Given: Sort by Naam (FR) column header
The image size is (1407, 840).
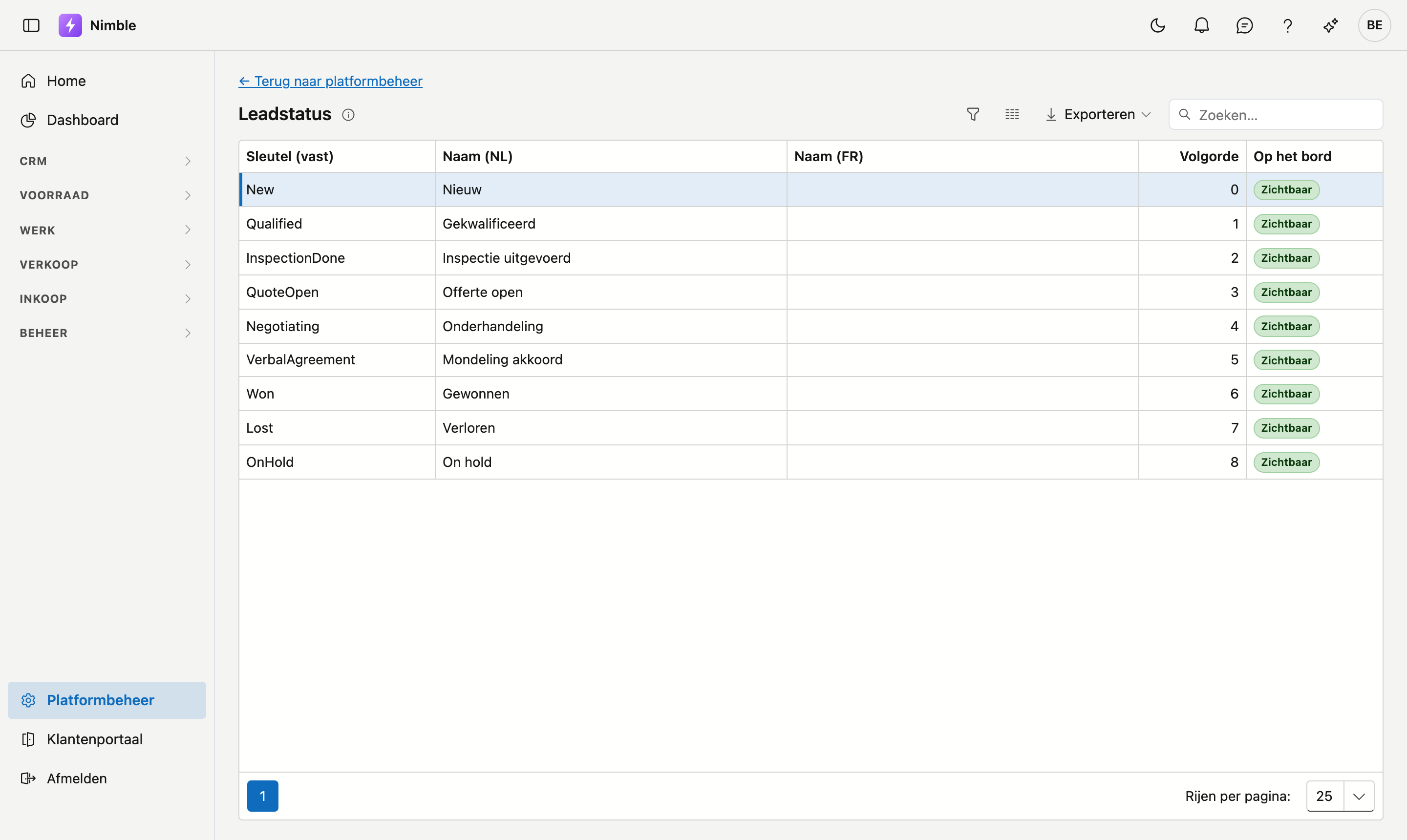Looking at the screenshot, I should click(x=962, y=156).
